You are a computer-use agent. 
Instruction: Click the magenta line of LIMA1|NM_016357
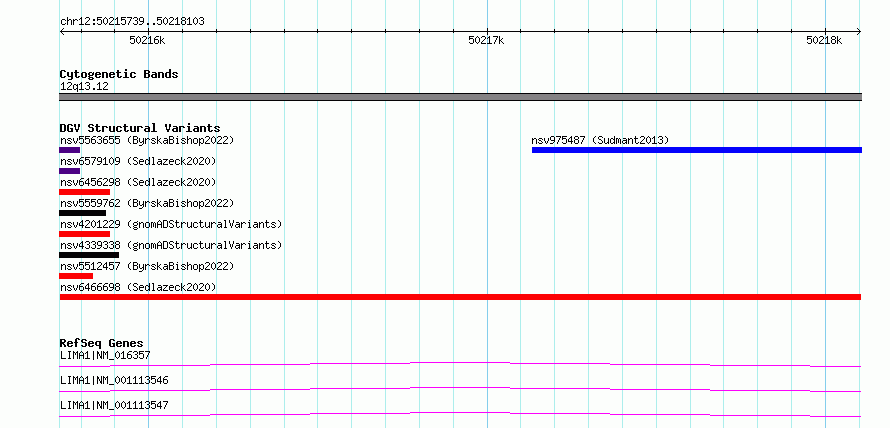click(x=460, y=364)
